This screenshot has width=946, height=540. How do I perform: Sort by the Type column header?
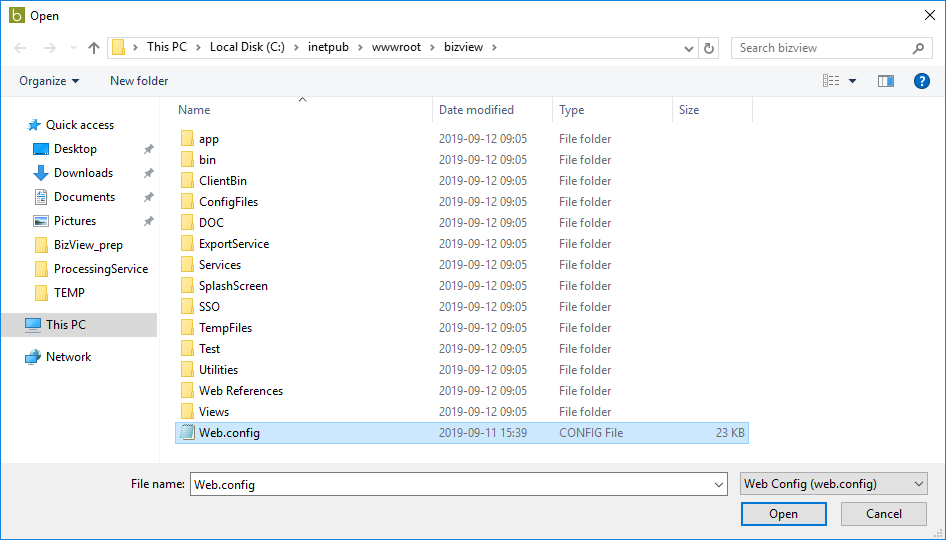[571, 110]
